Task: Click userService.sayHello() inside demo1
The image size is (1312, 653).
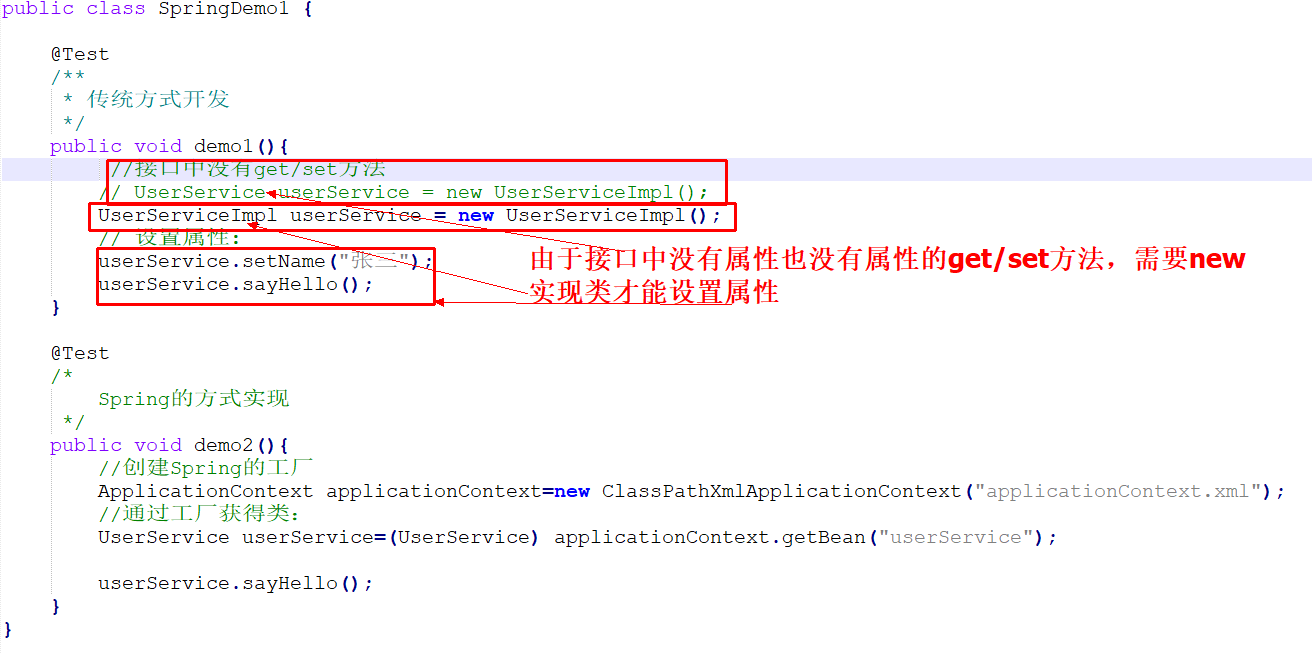Action: (x=235, y=284)
